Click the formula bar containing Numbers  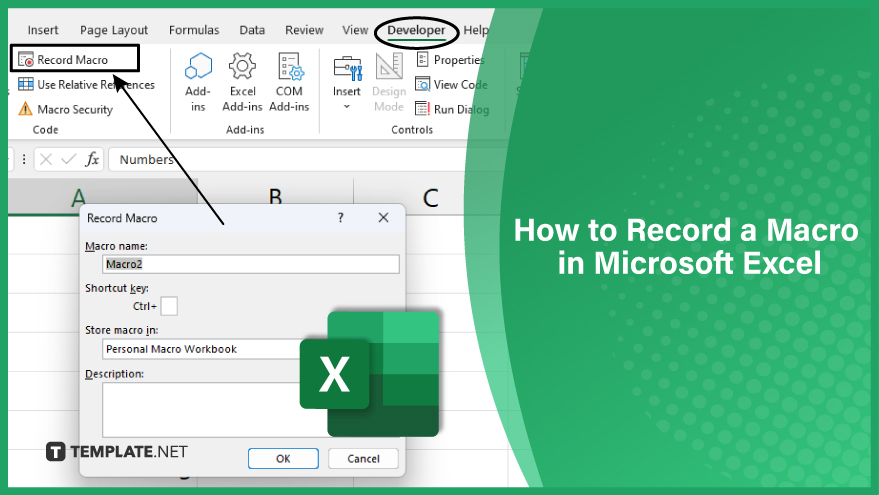click(292, 160)
